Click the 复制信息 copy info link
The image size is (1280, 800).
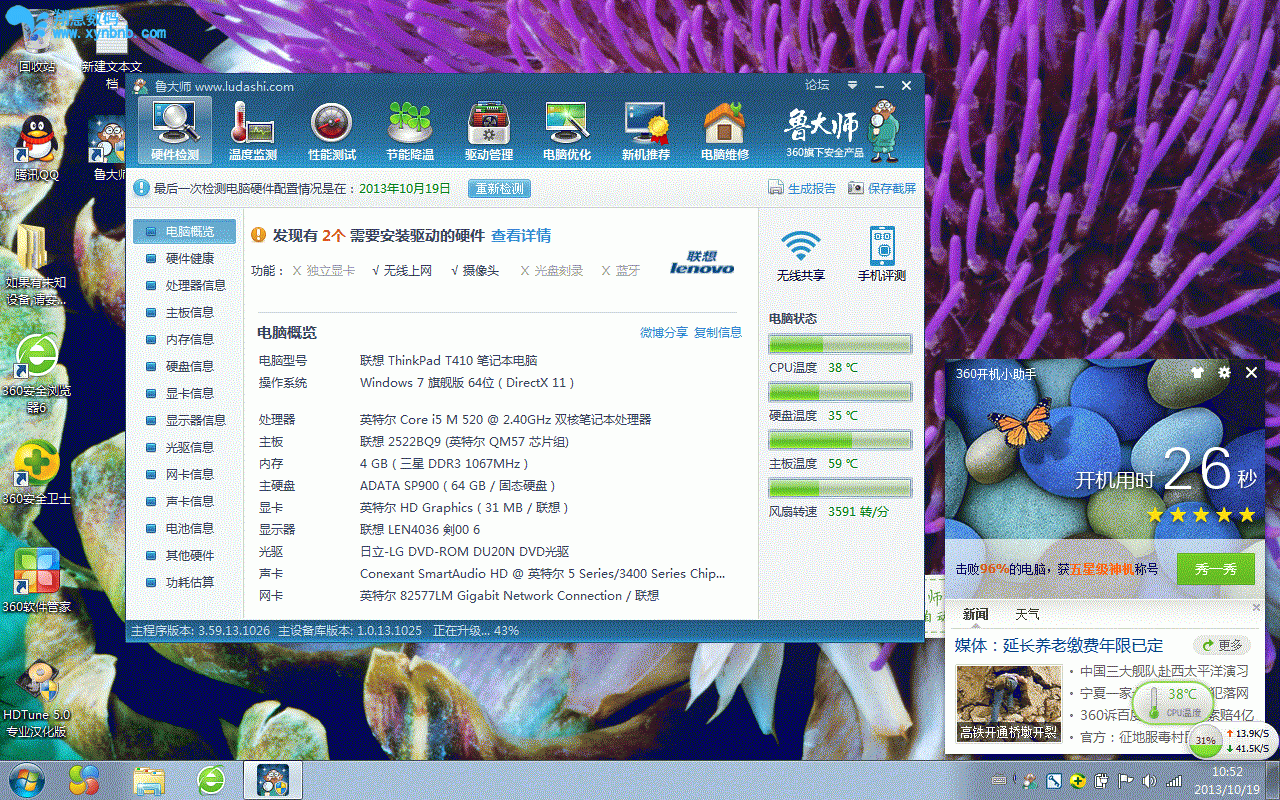point(718,332)
